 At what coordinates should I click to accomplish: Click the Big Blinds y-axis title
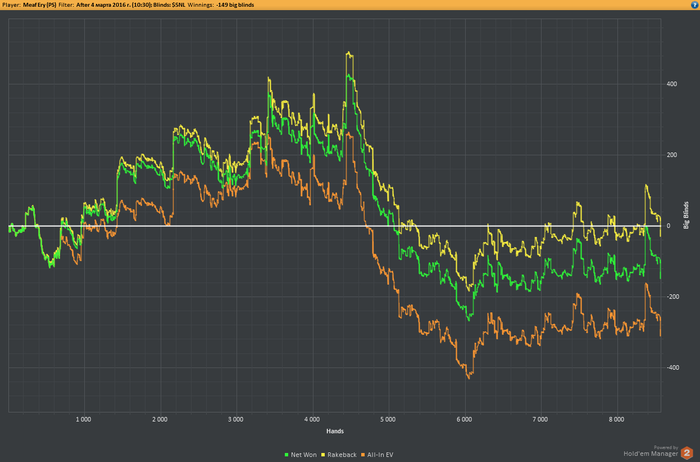click(x=686, y=216)
